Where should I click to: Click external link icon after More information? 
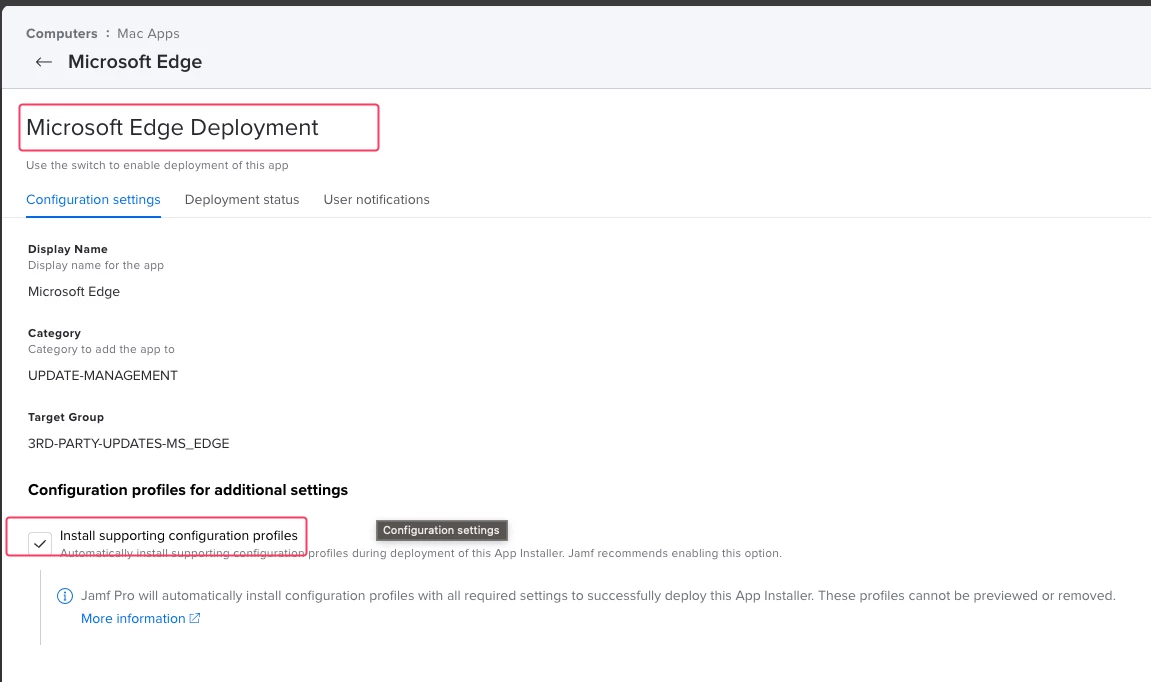[x=195, y=618]
